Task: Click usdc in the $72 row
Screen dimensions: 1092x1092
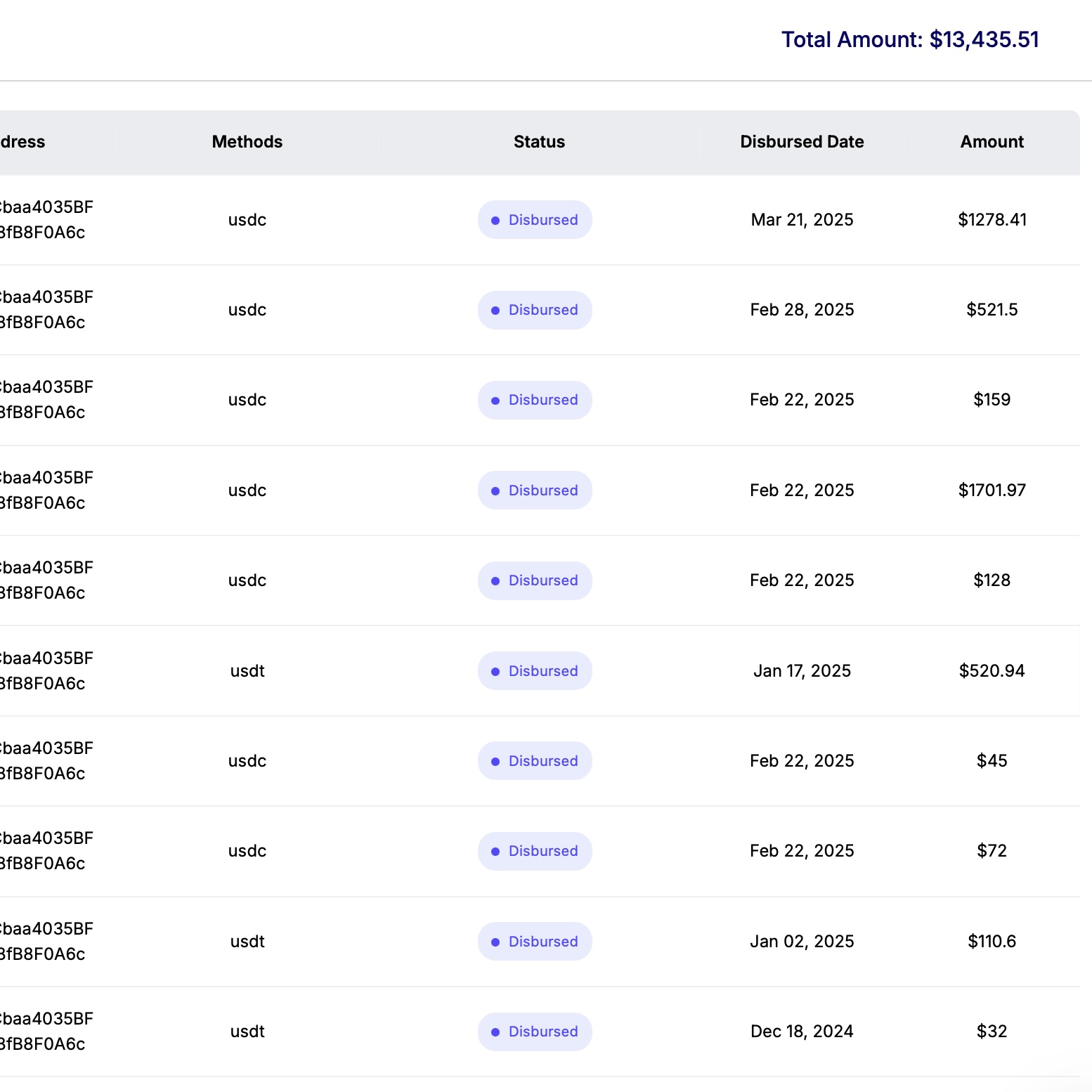Action: tap(247, 851)
